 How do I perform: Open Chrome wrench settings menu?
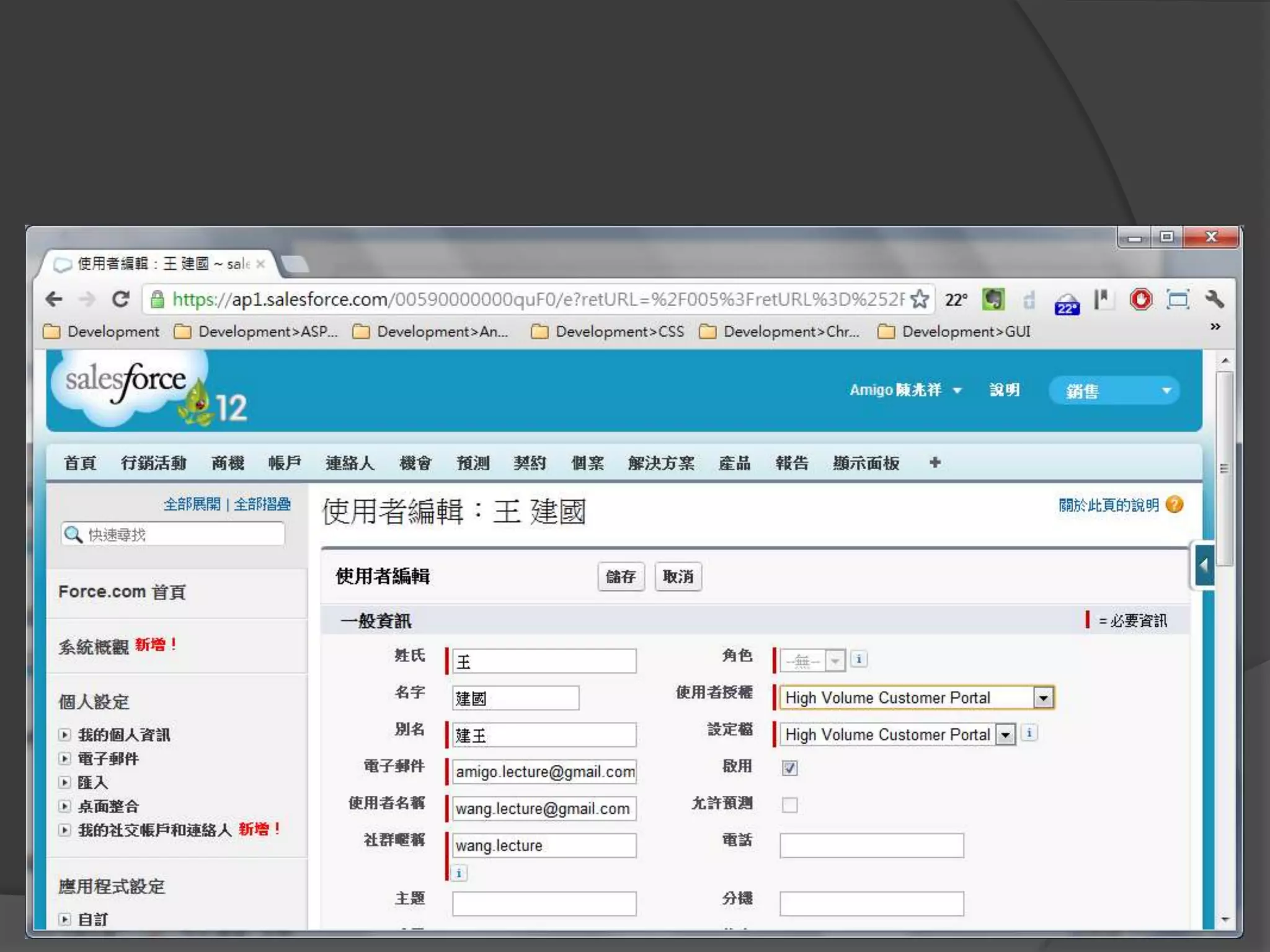[x=1214, y=300]
